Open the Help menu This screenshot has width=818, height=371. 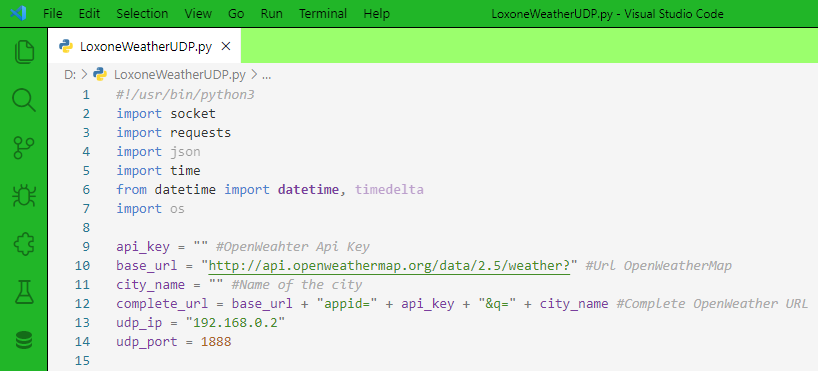coord(376,14)
